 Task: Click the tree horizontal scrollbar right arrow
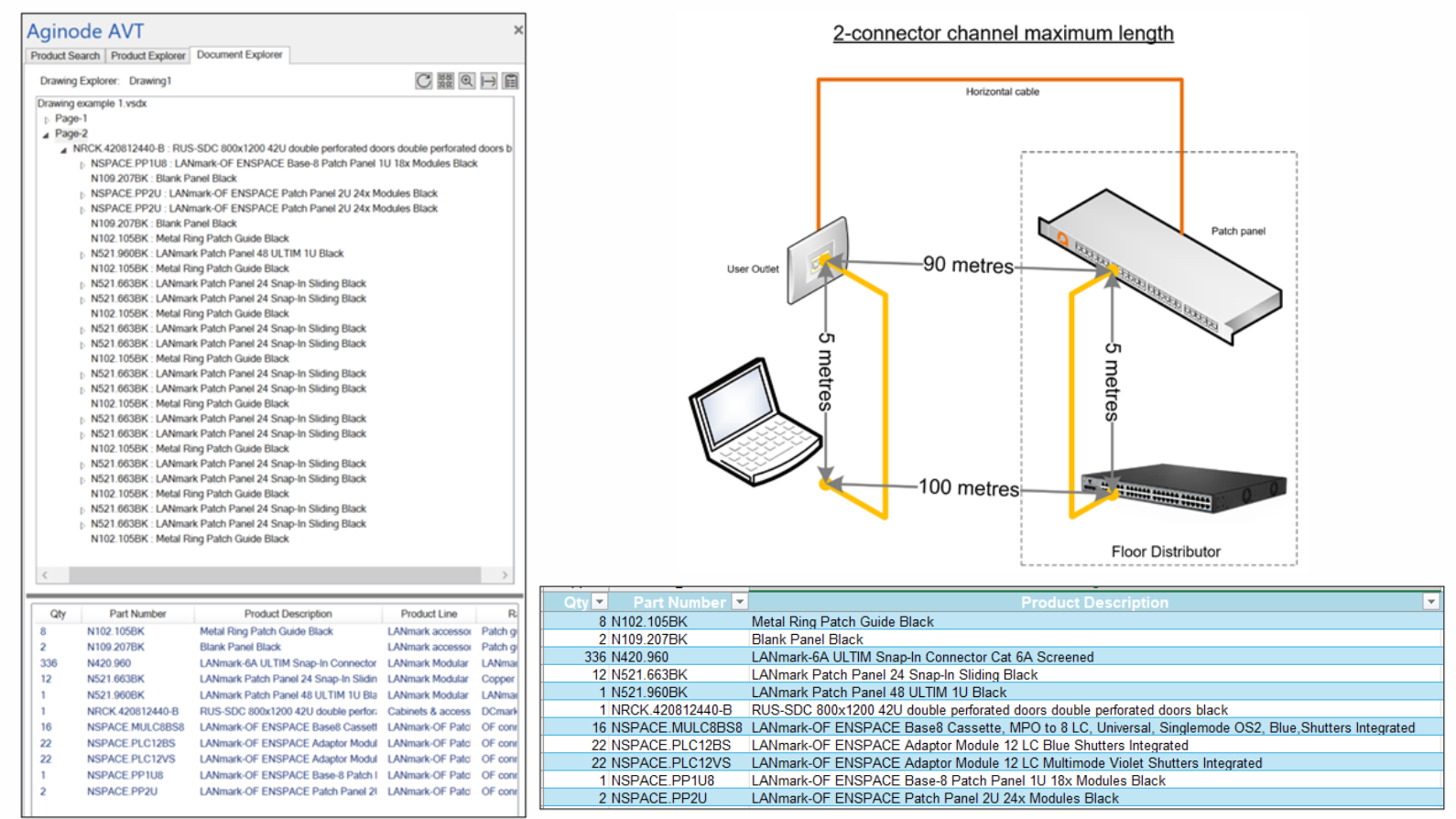(505, 575)
